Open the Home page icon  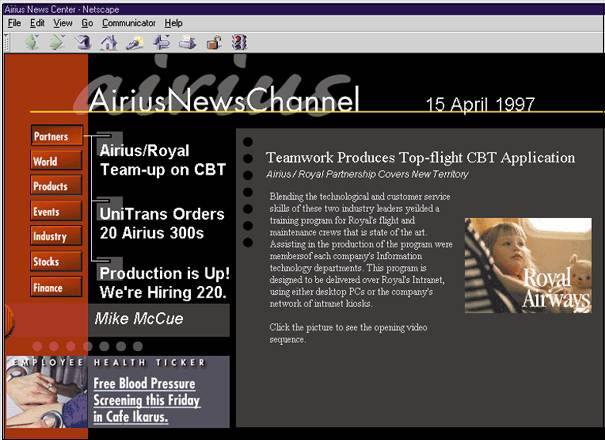pyautogui.click(x=109, y=42)
